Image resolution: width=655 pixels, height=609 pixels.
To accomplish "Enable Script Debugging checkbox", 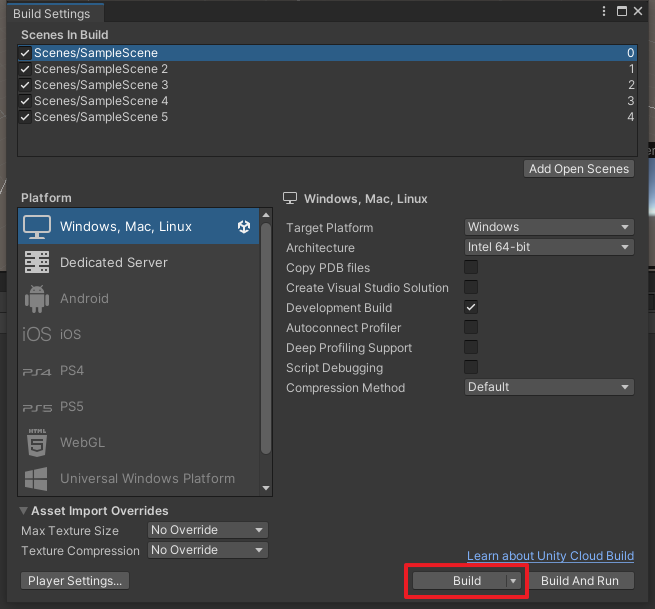I will coord(471,368).
